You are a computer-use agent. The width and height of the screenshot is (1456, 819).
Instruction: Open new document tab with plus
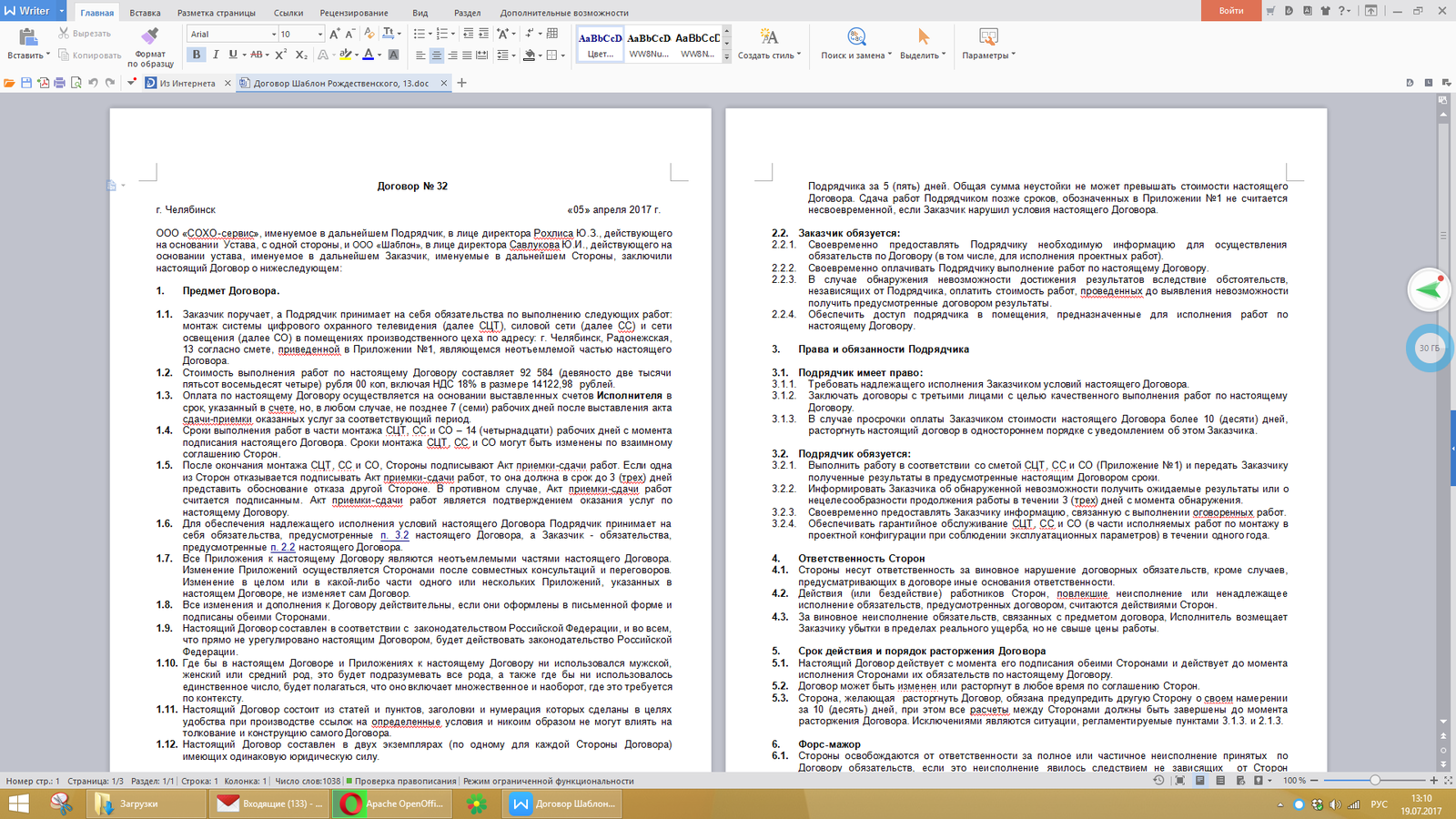[x=461, y=83]
